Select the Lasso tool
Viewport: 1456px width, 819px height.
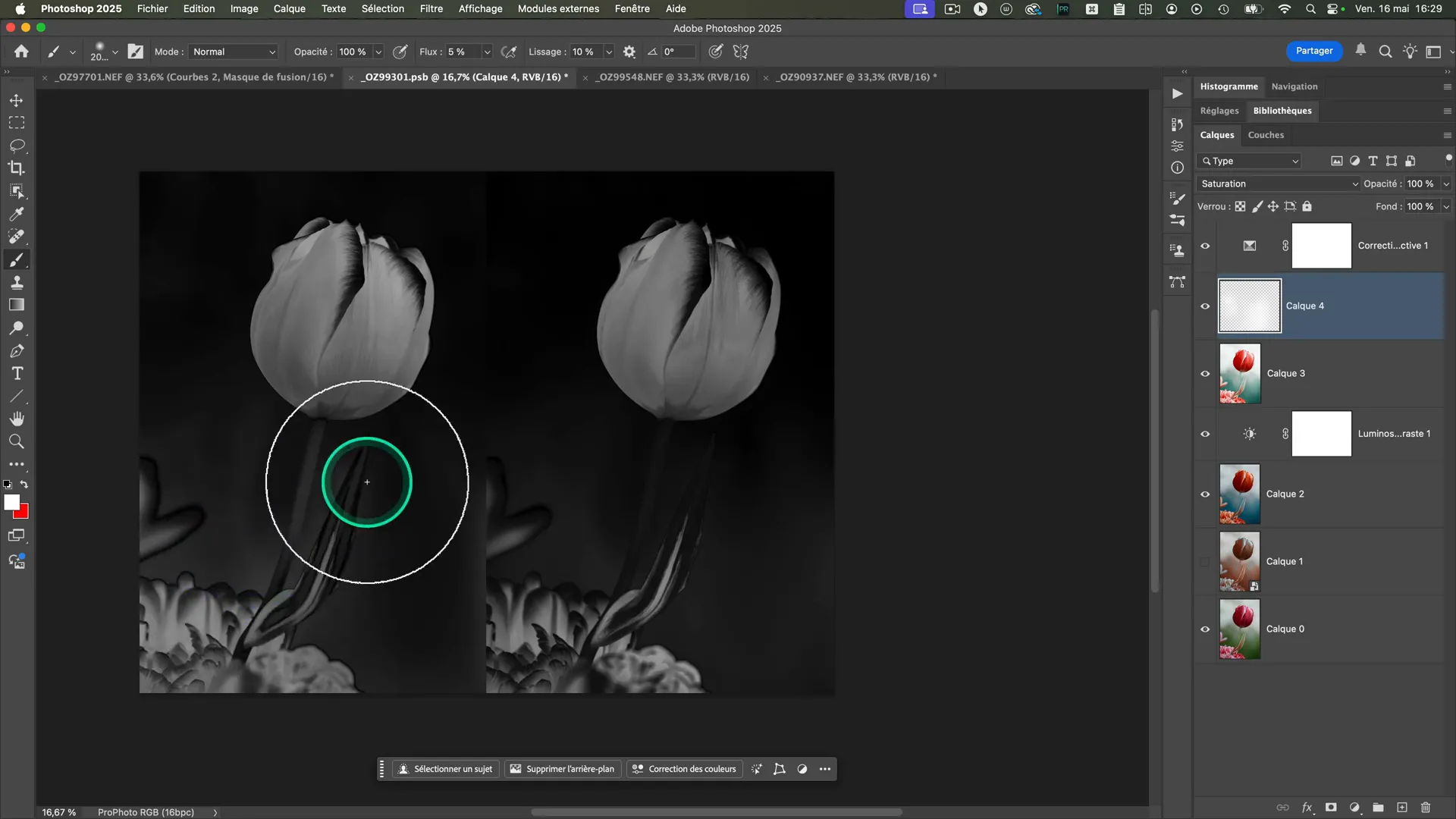click(16, 146)
